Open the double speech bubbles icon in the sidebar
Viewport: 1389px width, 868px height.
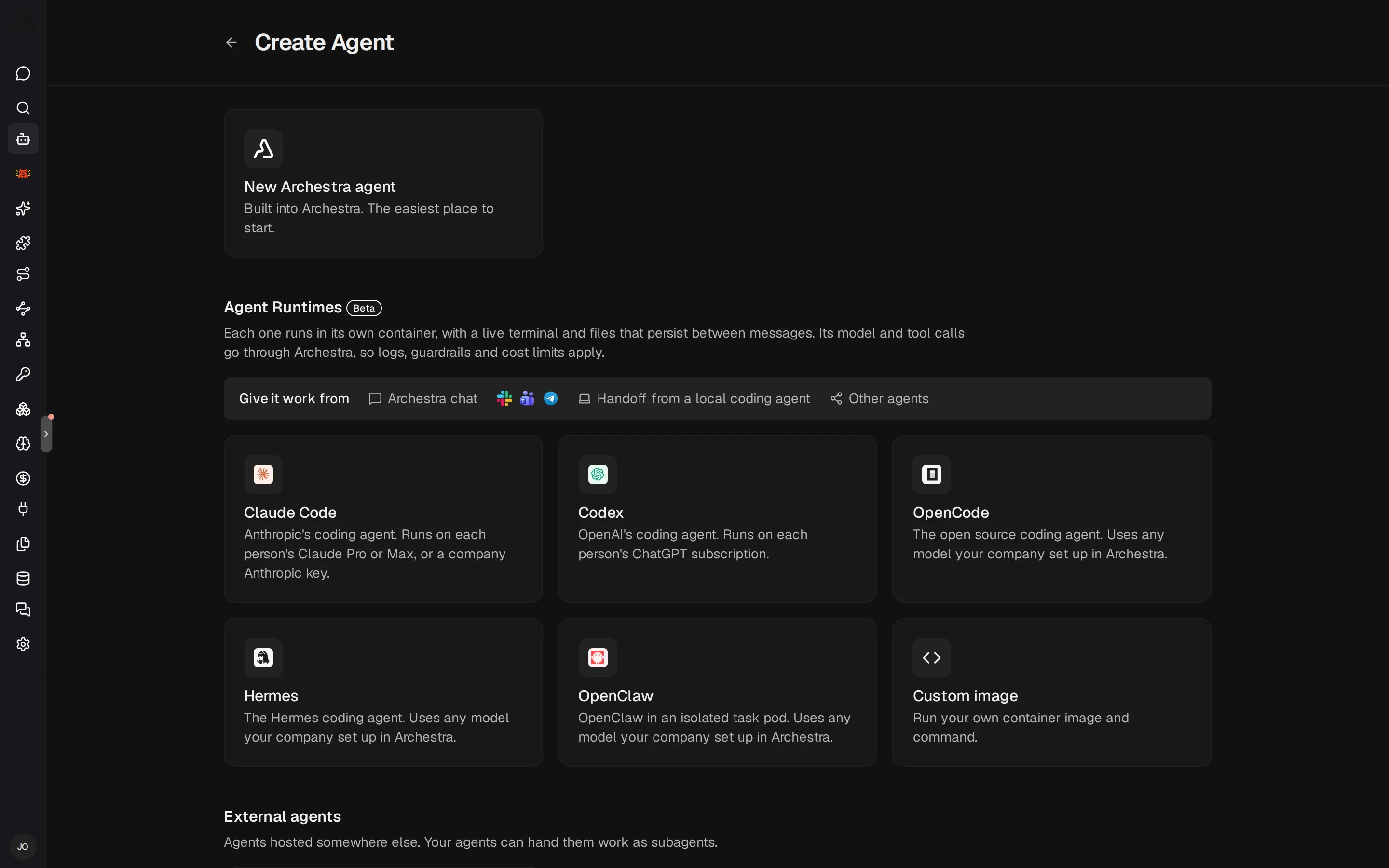click(x=23, y=610)
